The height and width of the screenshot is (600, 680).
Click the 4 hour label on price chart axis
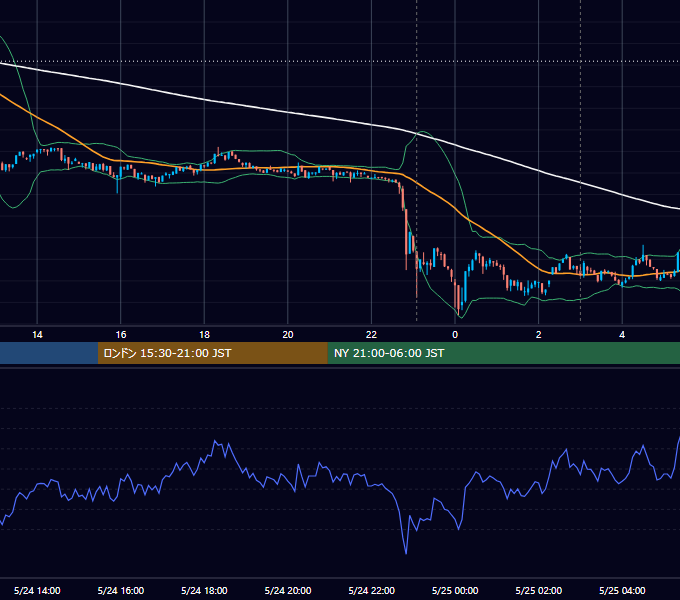[x=622, y=335]
